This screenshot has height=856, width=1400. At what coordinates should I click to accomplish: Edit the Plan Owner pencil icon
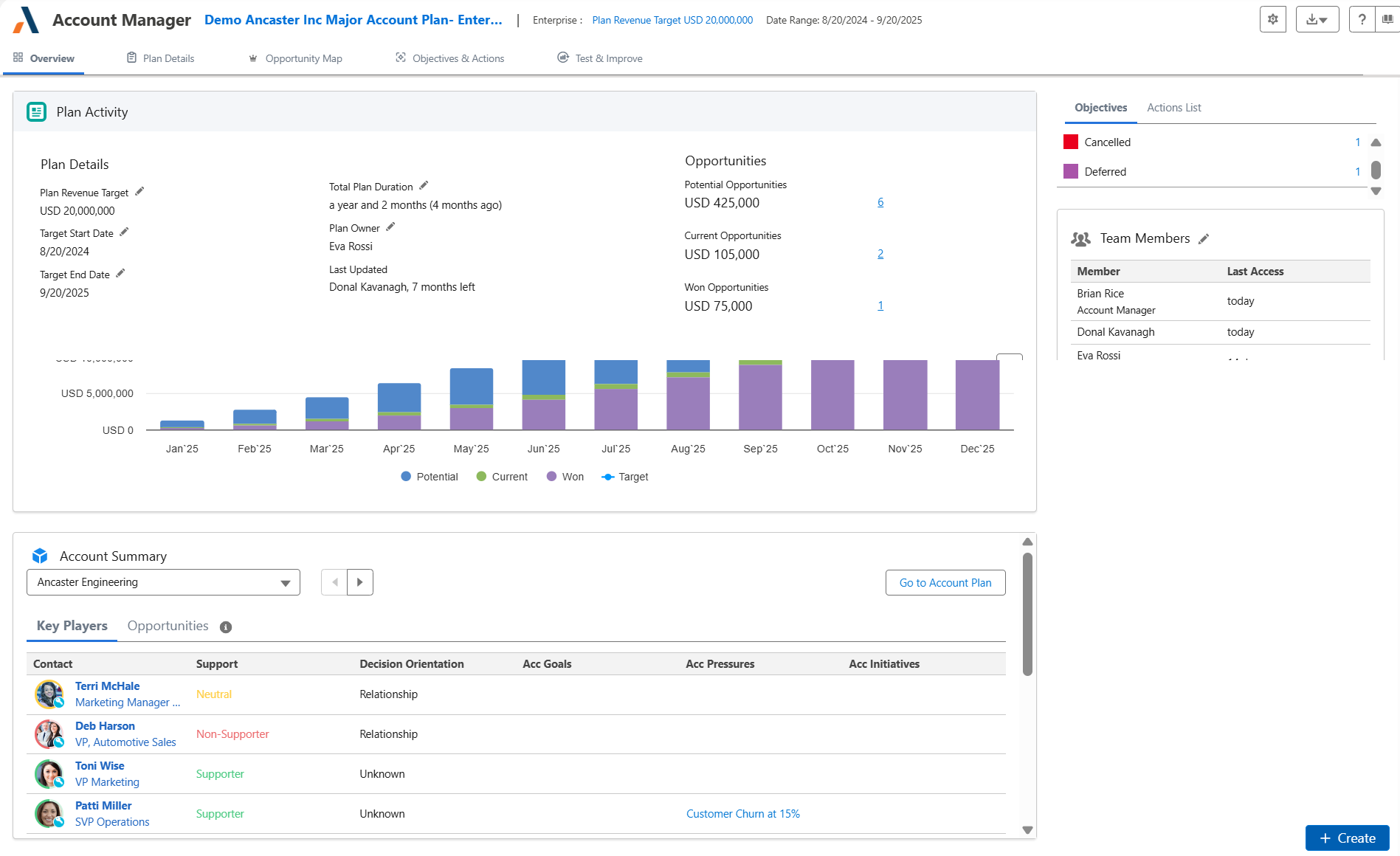[390, 227]
